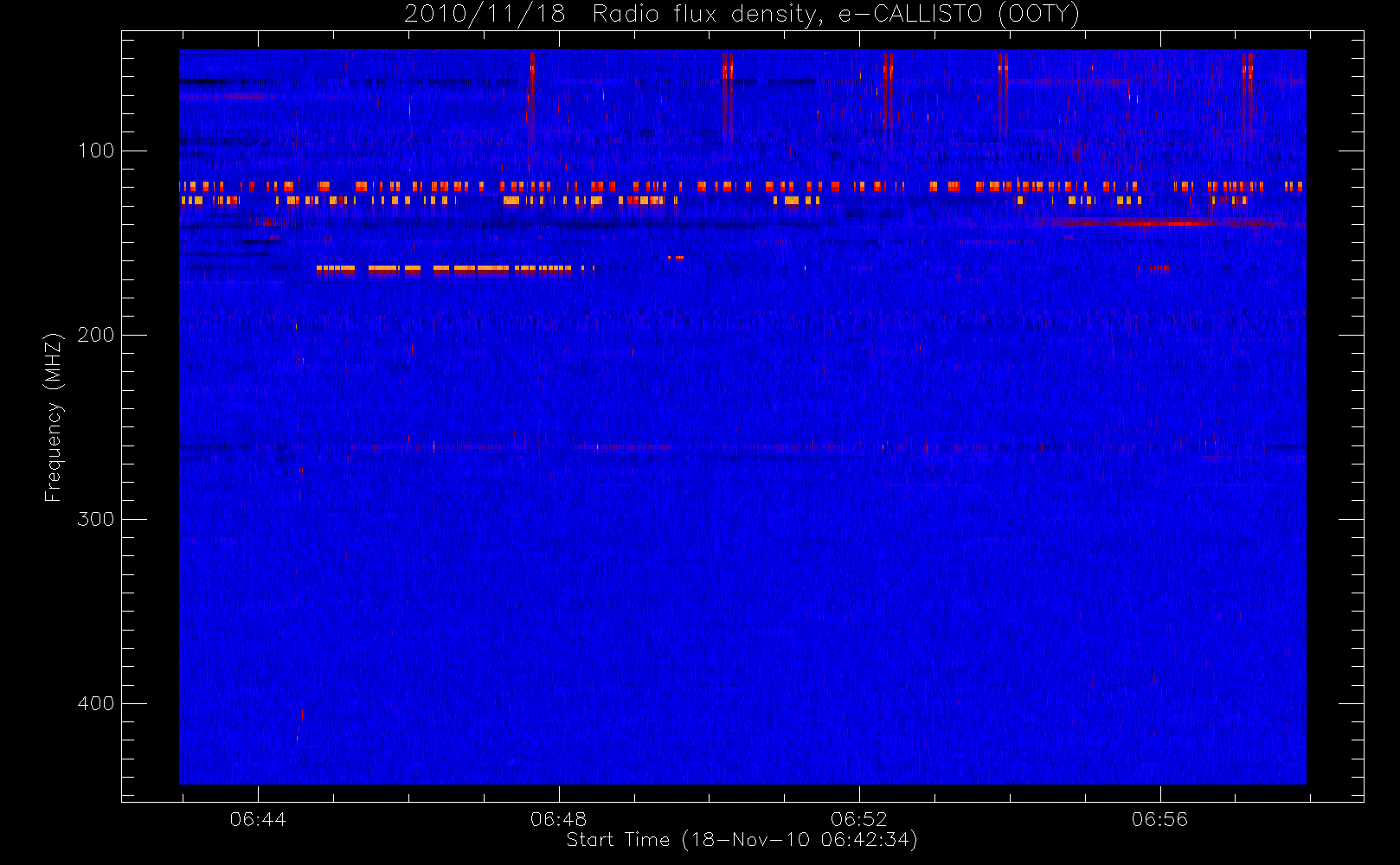Click the 400 frequency tick label
The width and height of the screenshot is (1400, 865).
tap(96, 703)
